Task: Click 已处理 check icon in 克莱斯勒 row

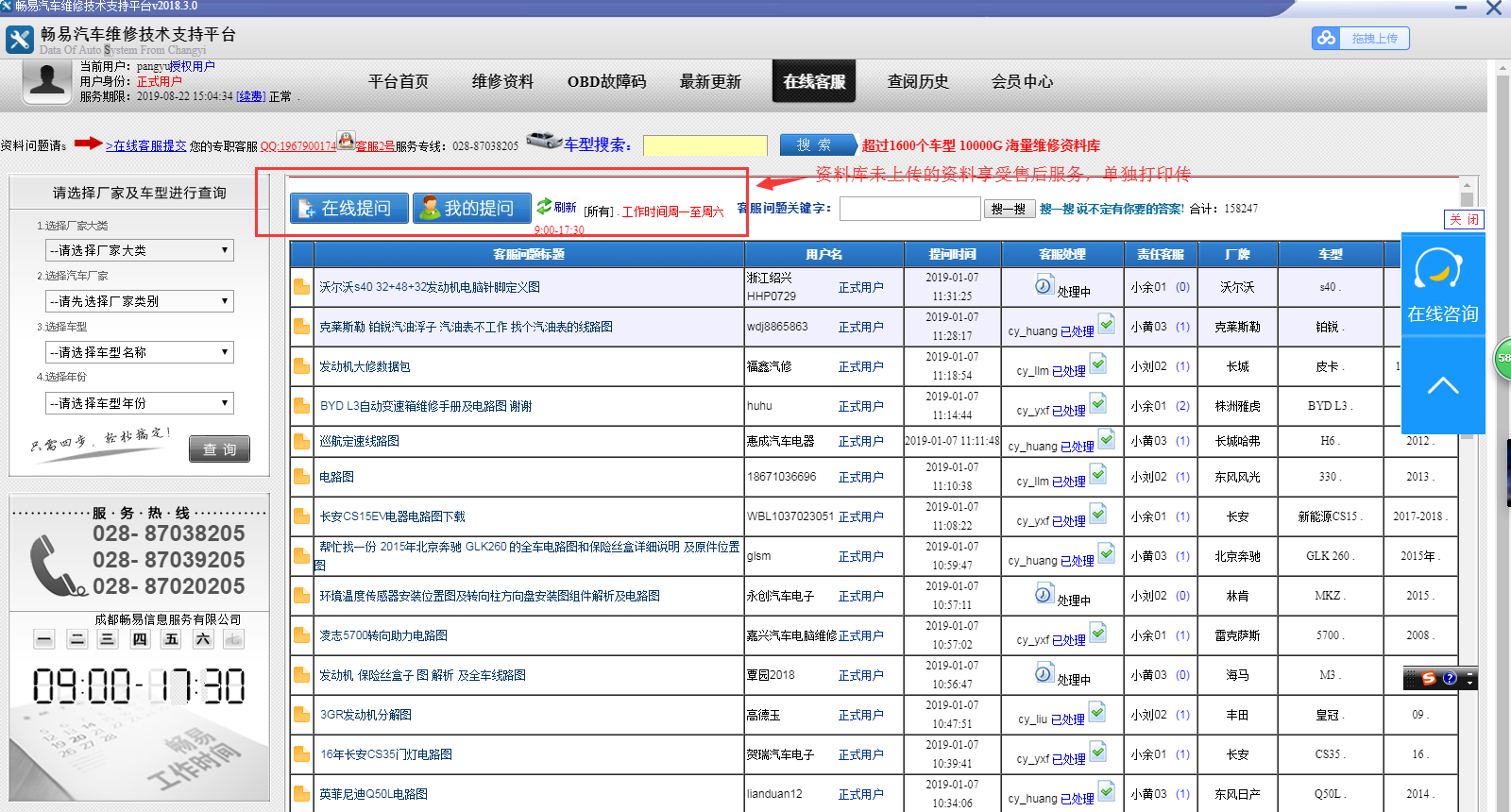Action: click(1107, 324)
